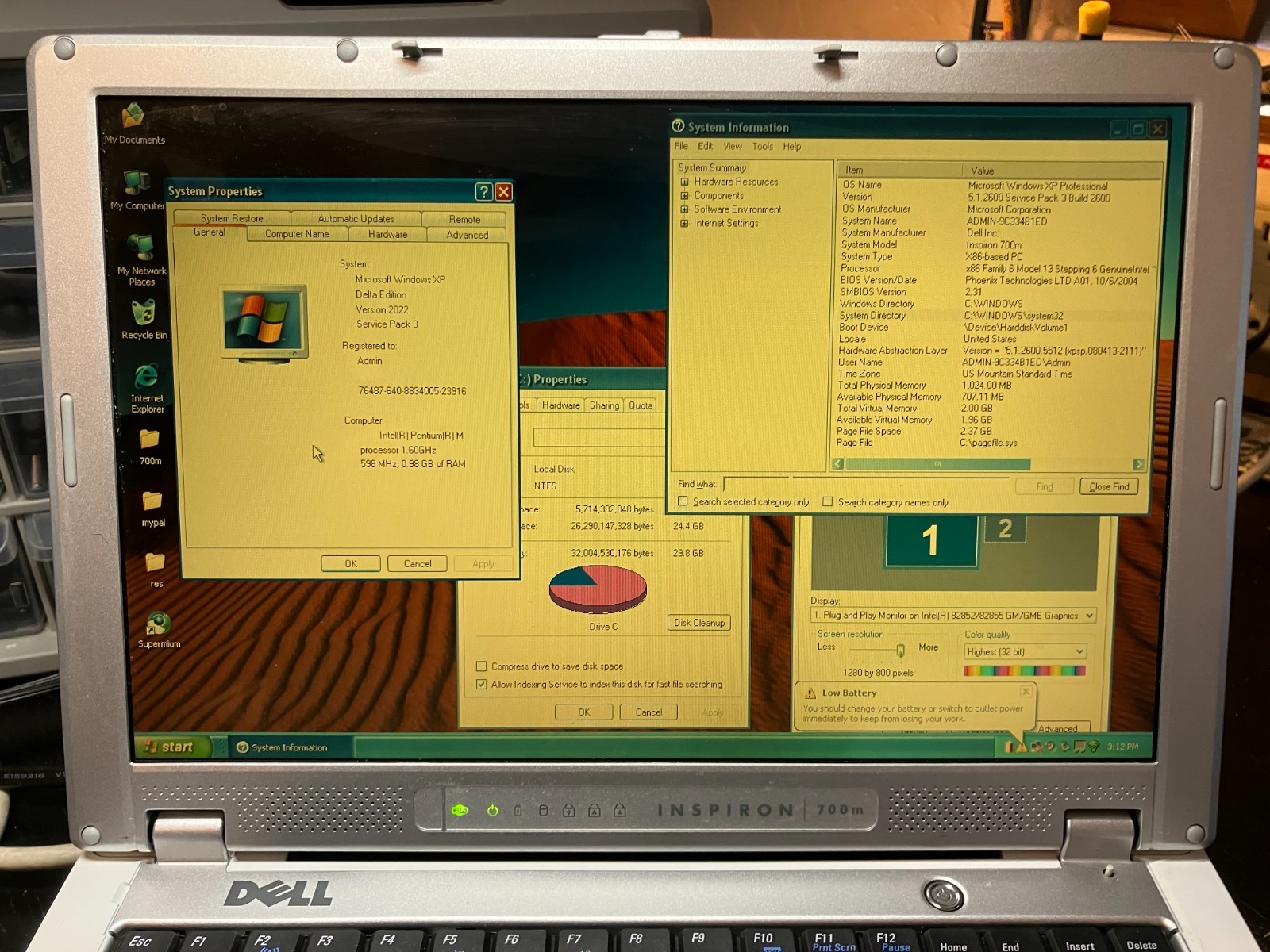Click the Advanced button in Display Properties
Viewport: 1270px width, 952px height.
(x=1057, y=728)
